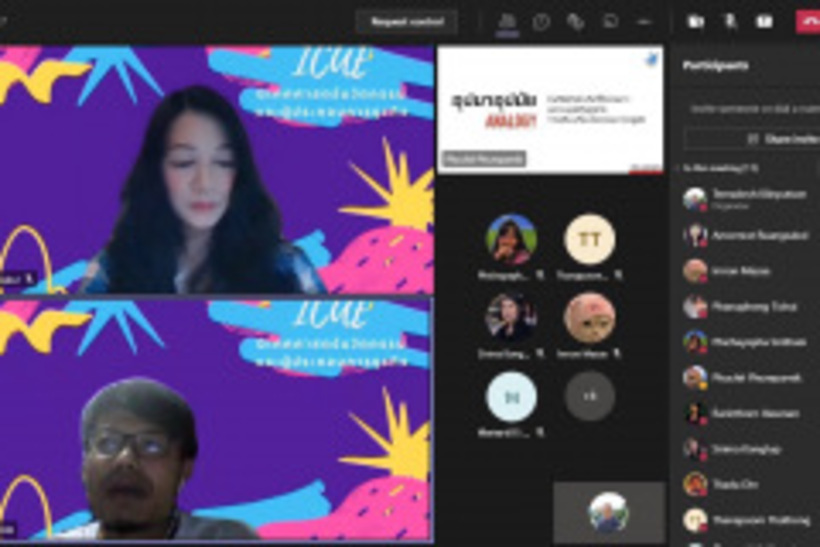Click the Request control button
The image size is (820, 547).
406,21
